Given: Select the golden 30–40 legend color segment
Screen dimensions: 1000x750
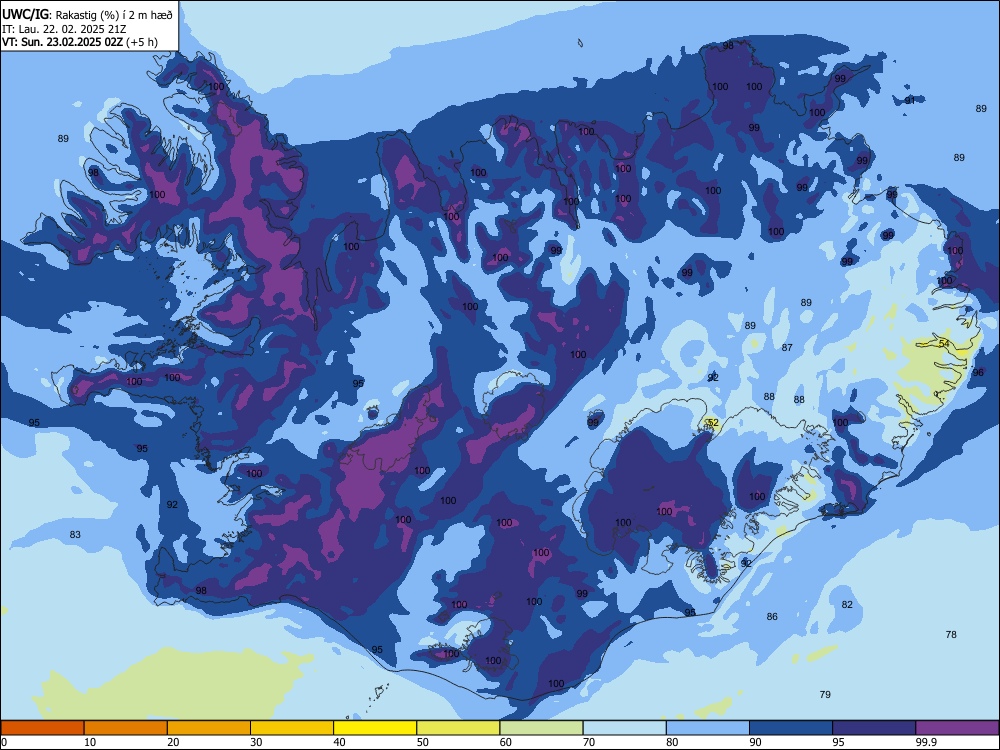Looking at the screenshot, I should coord(292,728).
